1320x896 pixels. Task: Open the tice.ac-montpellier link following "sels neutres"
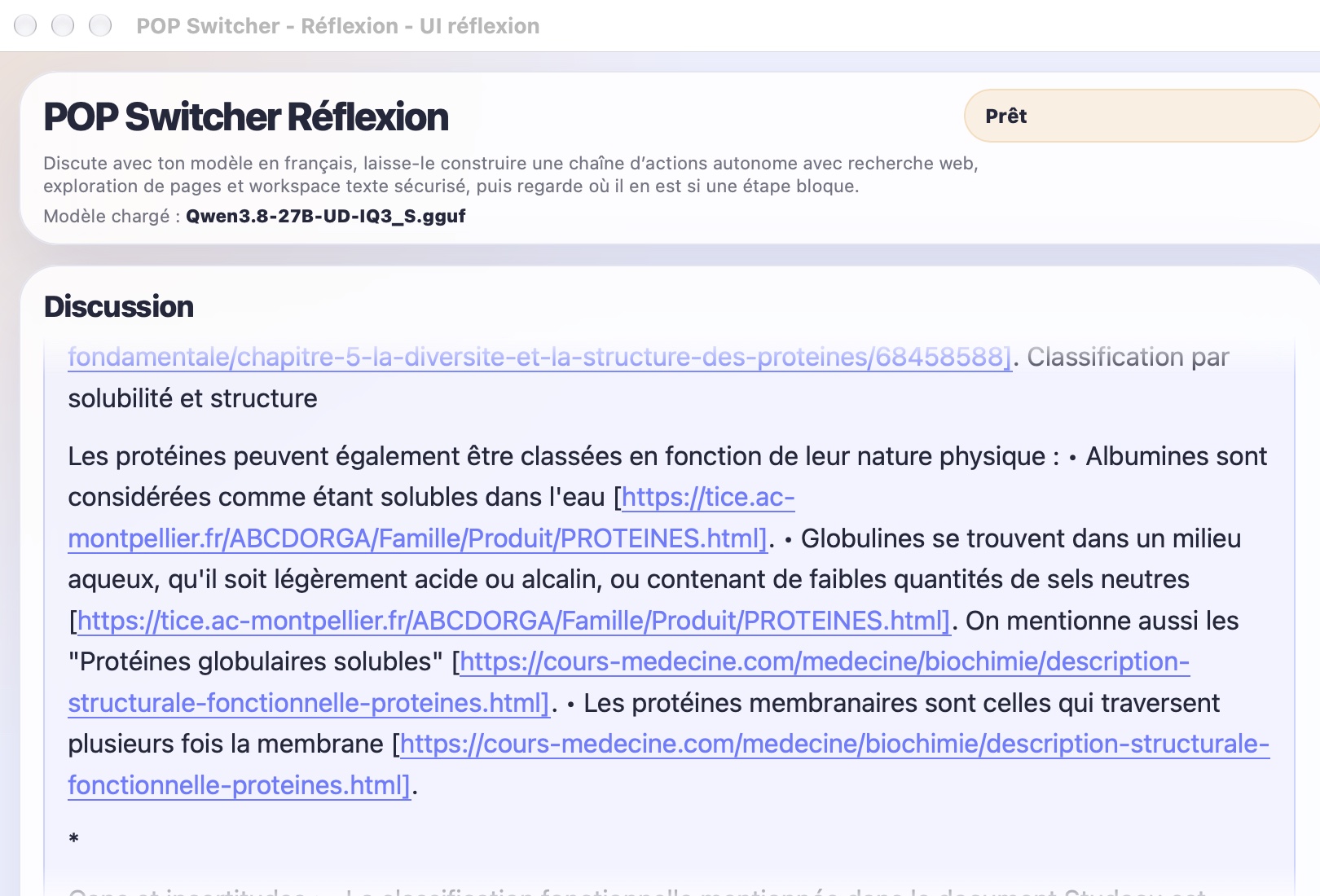tap(513, 621)
